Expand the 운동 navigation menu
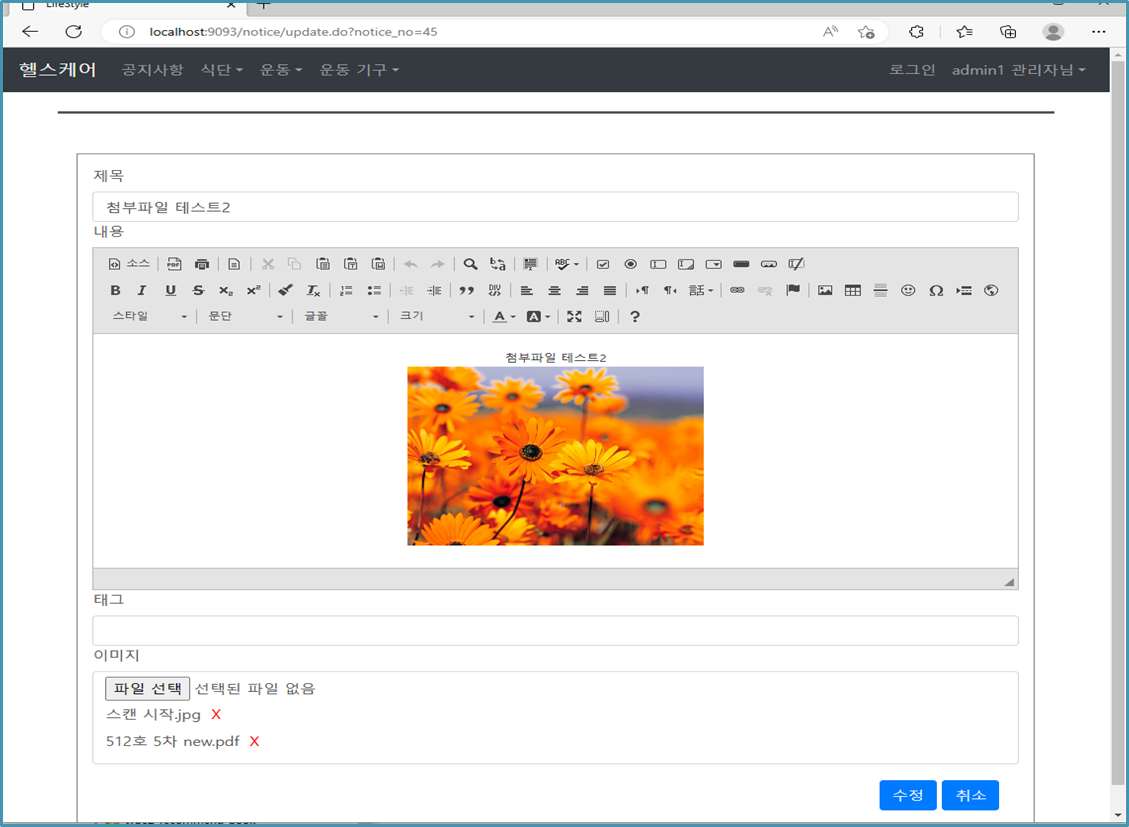 tap(281, 70)
